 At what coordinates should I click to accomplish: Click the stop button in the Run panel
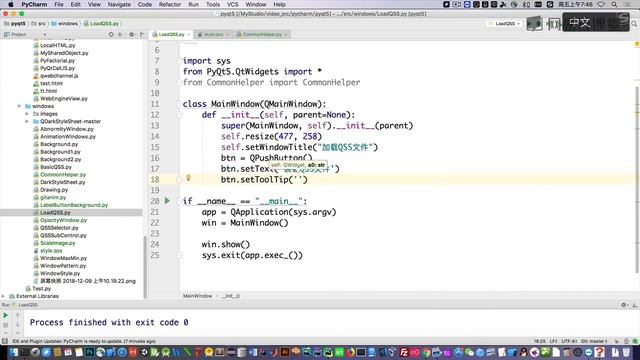5,325
